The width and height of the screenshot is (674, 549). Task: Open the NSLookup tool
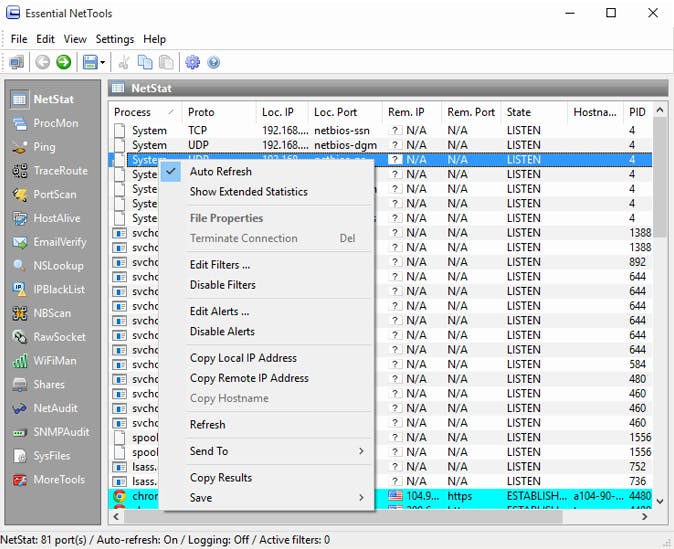click(x=48, y=266)
